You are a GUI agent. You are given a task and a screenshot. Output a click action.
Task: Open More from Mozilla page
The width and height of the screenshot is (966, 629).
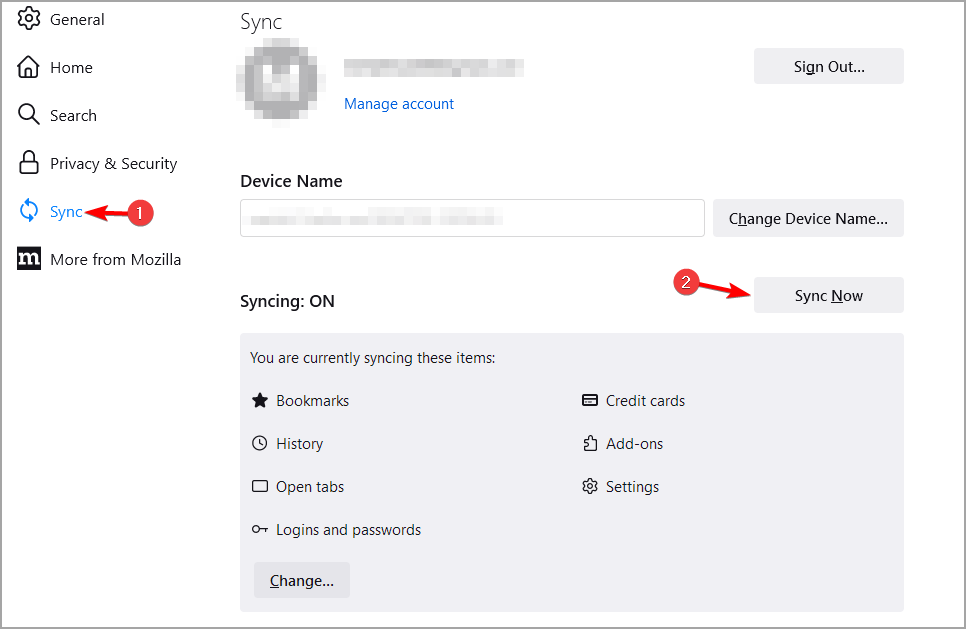116,260
